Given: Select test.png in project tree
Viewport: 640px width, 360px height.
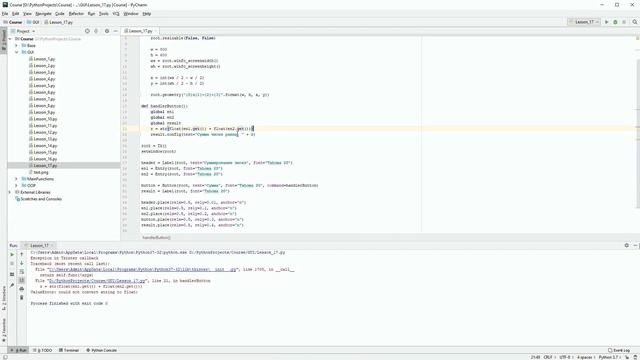Looking at the screenshot, I should tap(38, 172).
